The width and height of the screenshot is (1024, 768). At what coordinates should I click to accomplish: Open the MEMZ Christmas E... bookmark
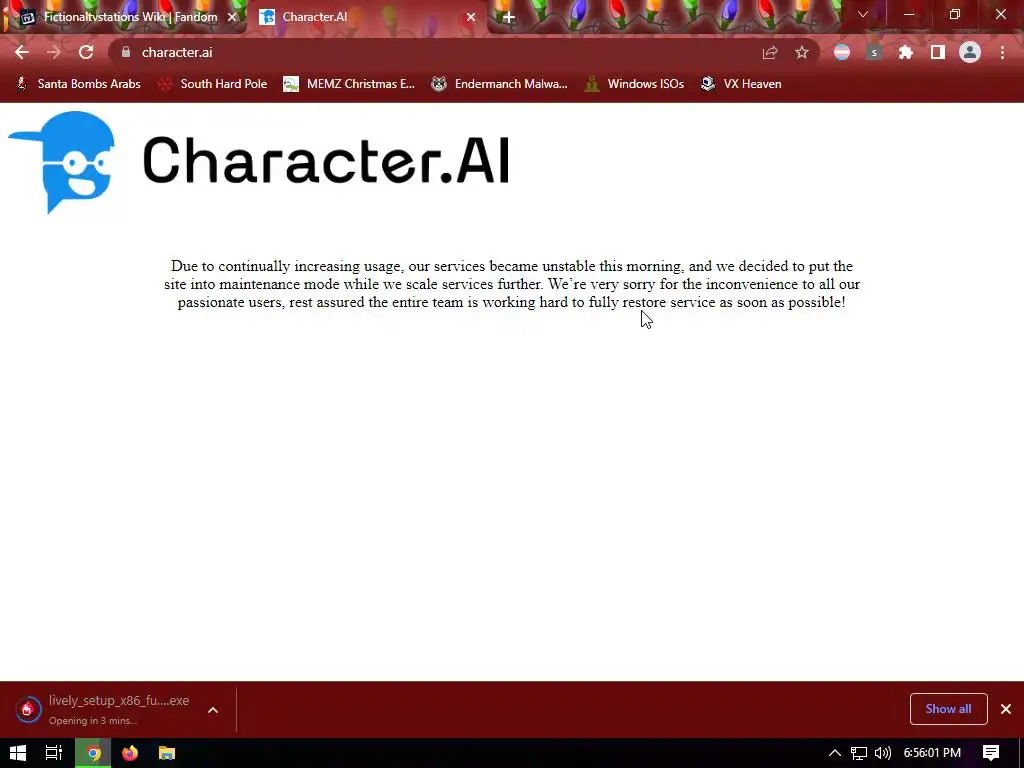tap(349, 84)
